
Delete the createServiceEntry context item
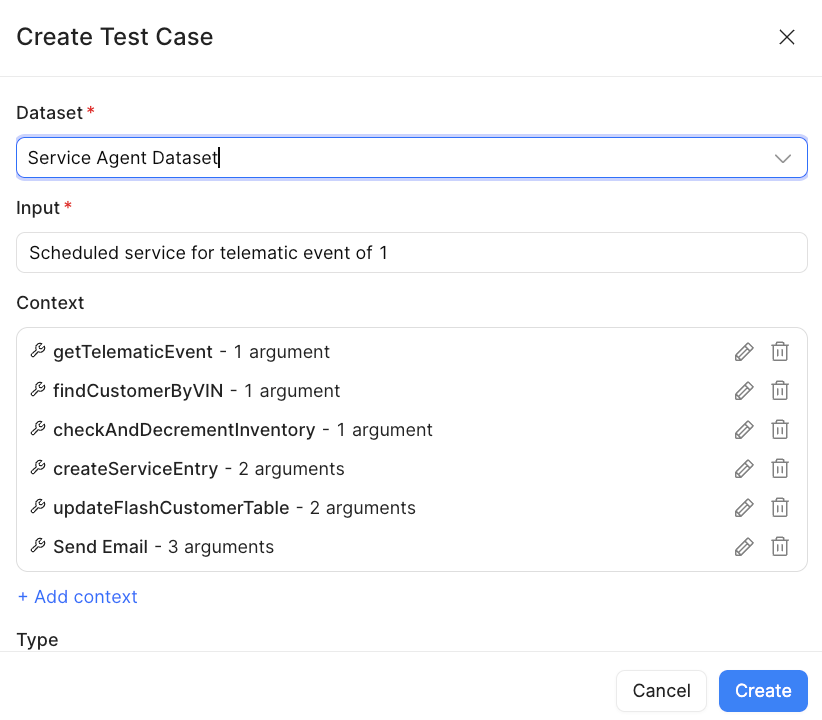click(x=780, y=469)
